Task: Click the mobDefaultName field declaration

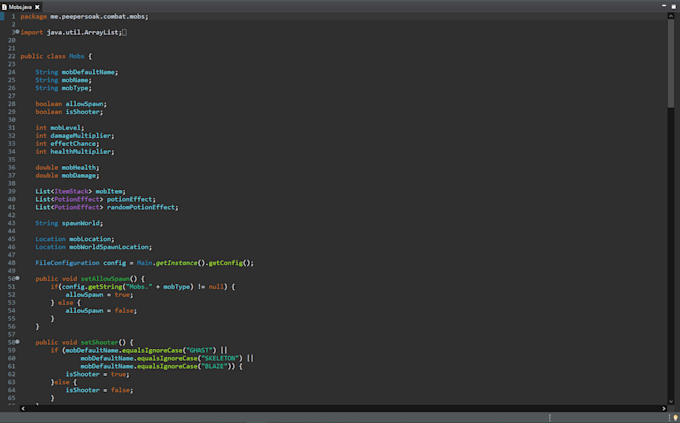Action: coord(76,72)
